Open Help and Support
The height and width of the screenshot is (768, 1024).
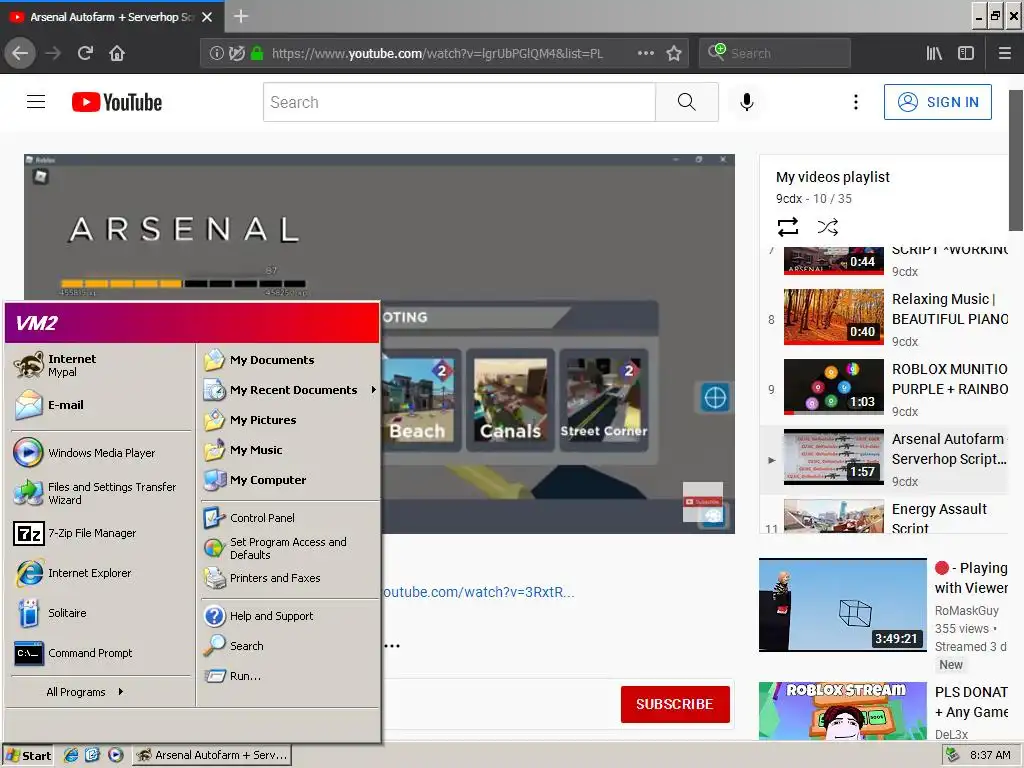click(x=290, y=616)
